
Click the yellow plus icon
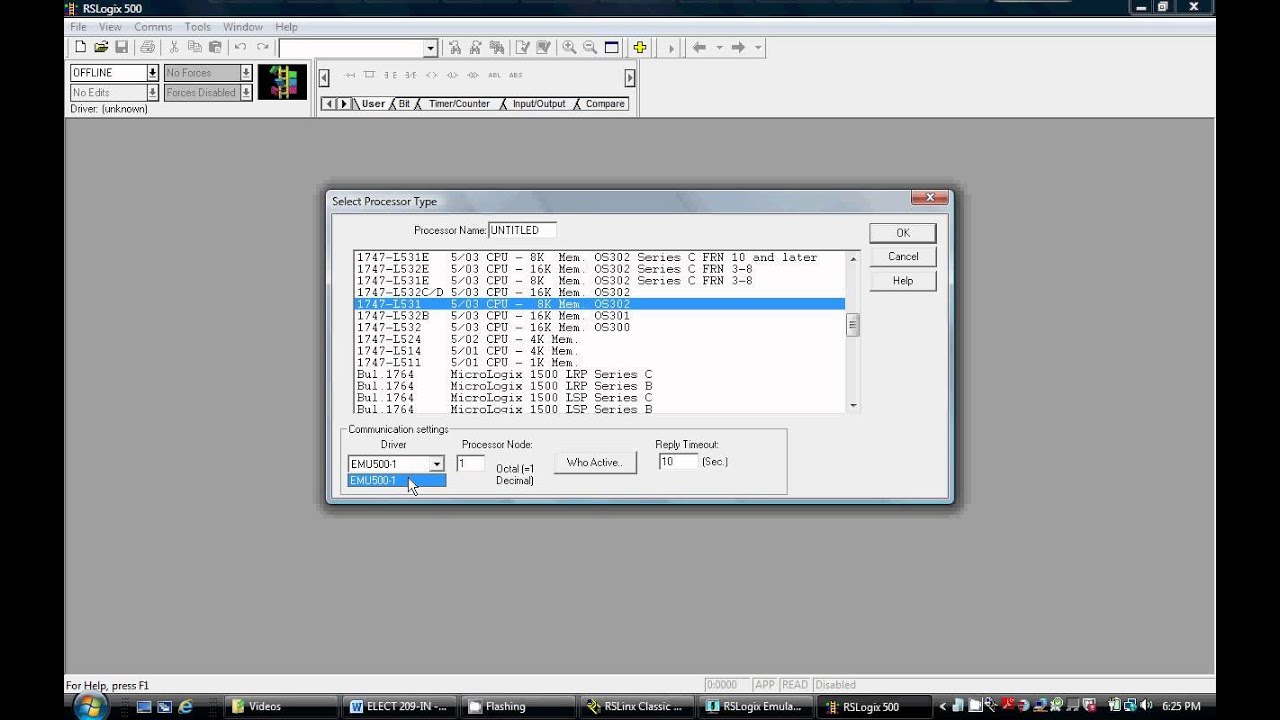(x=640, y=47)
